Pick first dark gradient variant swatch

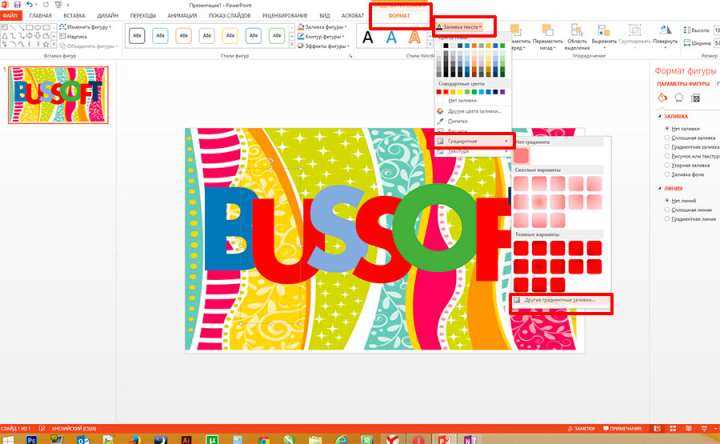[x=521, y=248]
